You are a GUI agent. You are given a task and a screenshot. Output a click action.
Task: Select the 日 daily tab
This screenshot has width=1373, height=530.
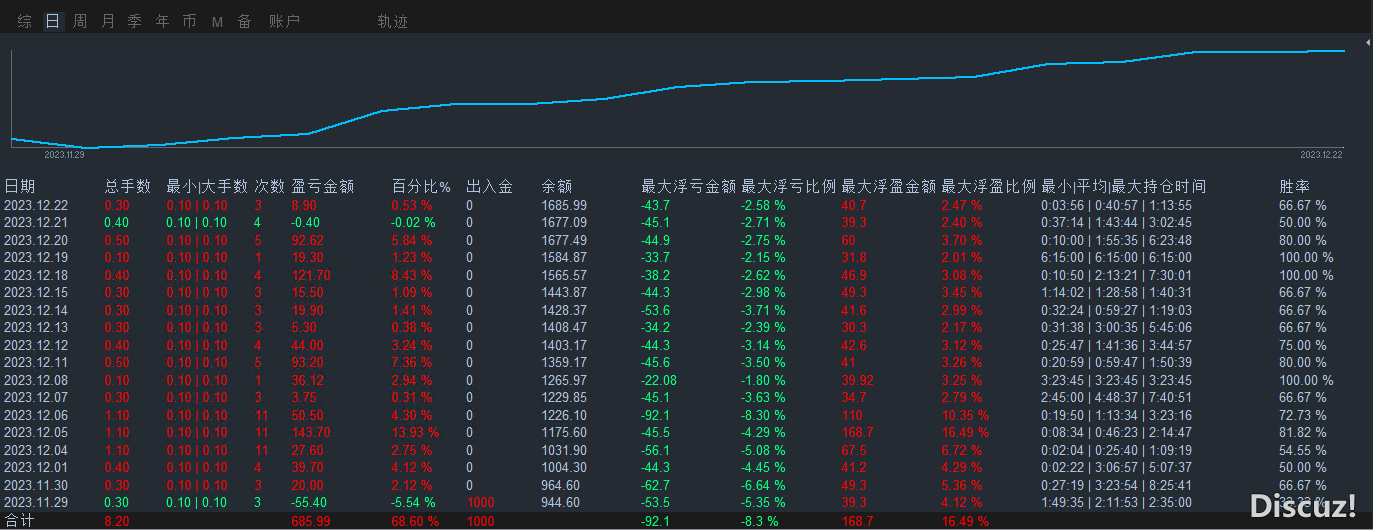[53, 21]
